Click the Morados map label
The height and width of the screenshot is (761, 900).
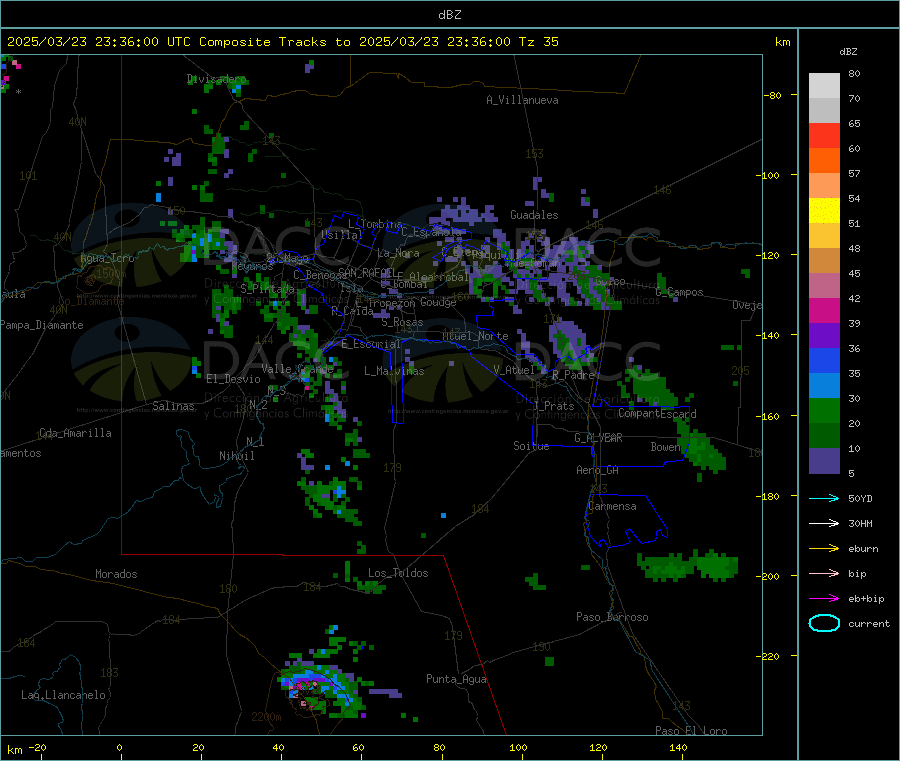point(116,574)
